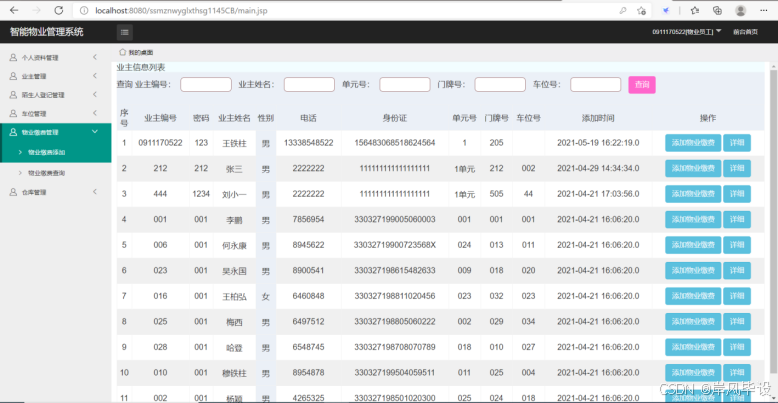Add 物业缴费 for owner 王柏弘
This screenshot has height=403, width=778.
click(693, 296)
